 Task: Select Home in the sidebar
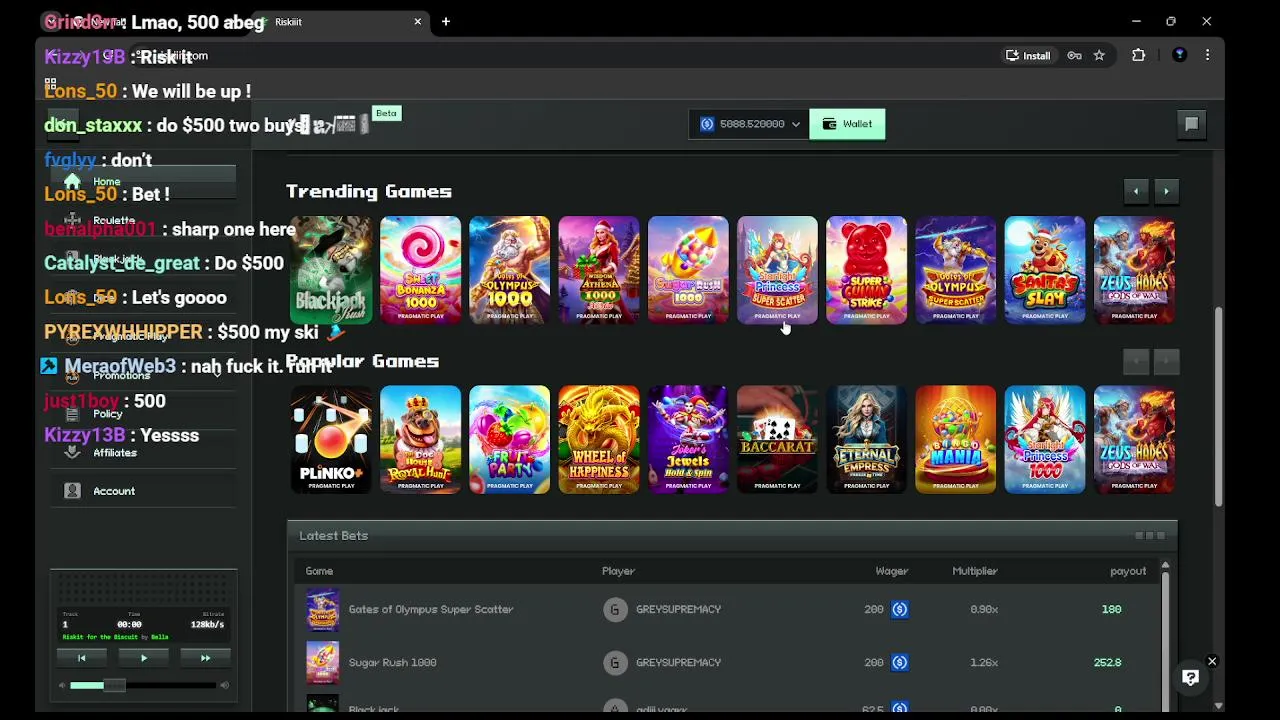pyautogui.click(x=143, y=182)
